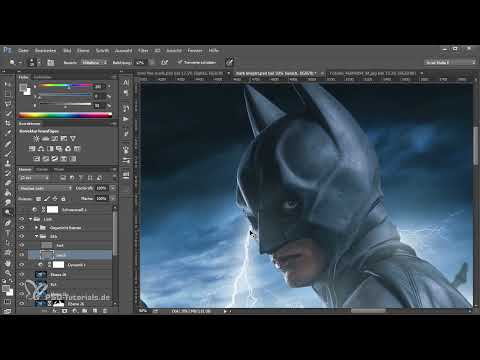Toggle the brush panel in options bar

(50, 62)
